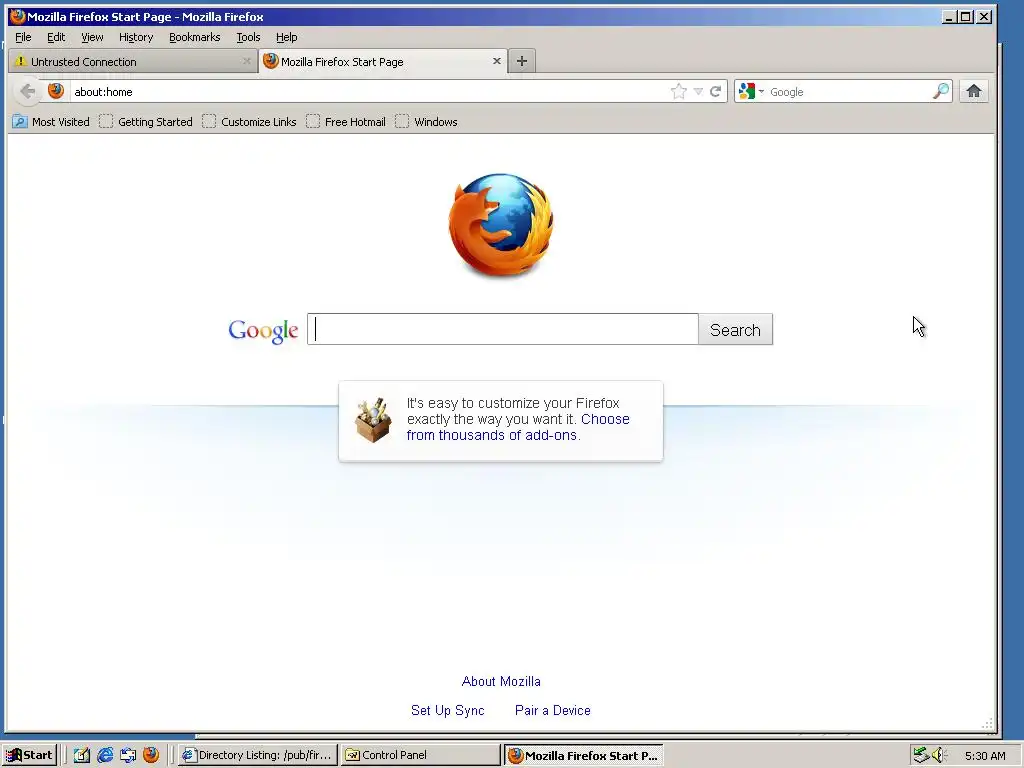1024x768 pixels.
Task: Bookmark this page with the star icon
Action: tap(679, 91)
